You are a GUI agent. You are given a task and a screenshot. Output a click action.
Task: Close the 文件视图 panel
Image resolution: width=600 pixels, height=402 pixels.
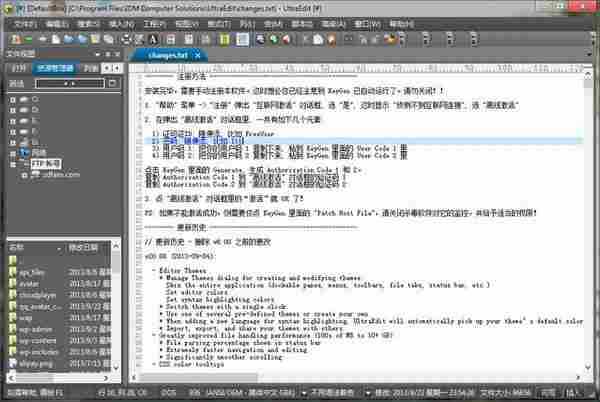click(117, 55)
